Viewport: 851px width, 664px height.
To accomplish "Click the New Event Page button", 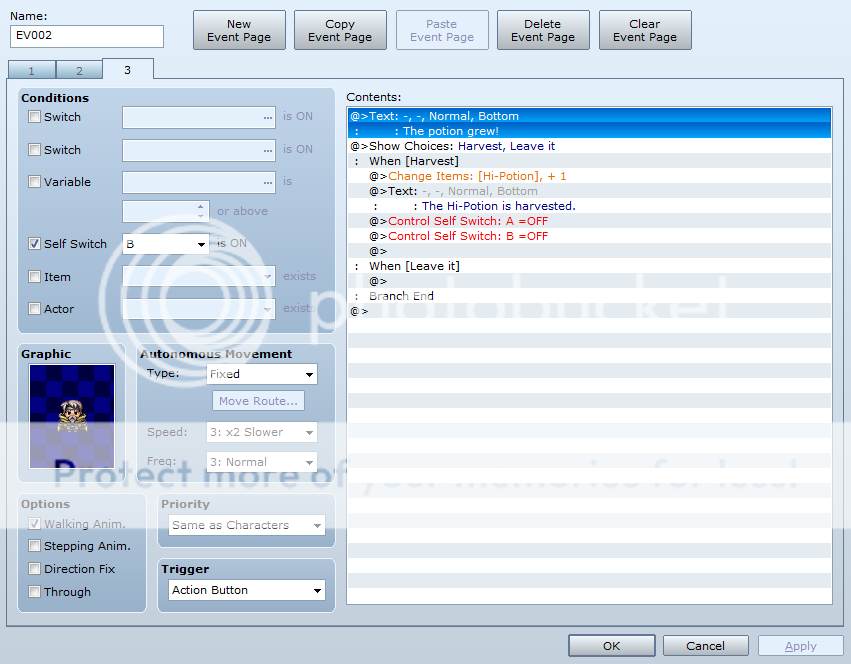I will point(239,30).
